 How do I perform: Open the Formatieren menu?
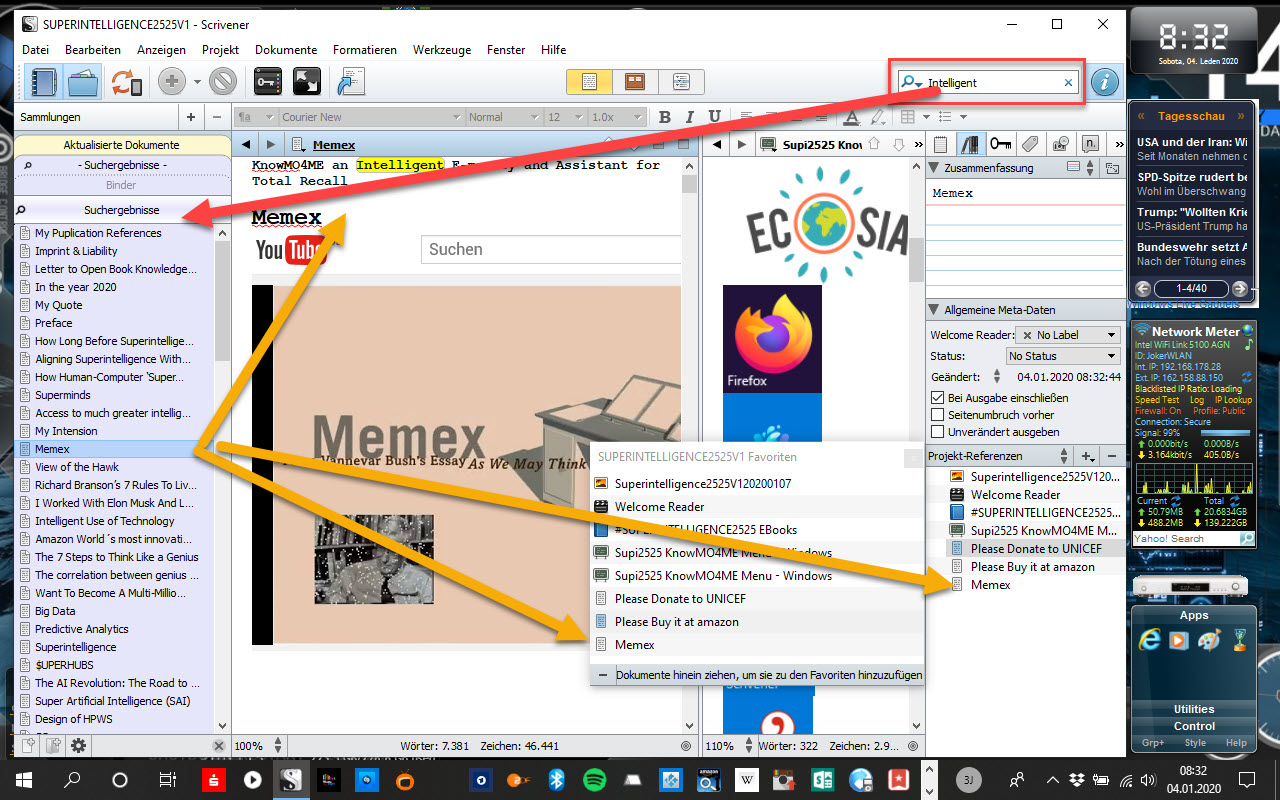pos(364,50)
